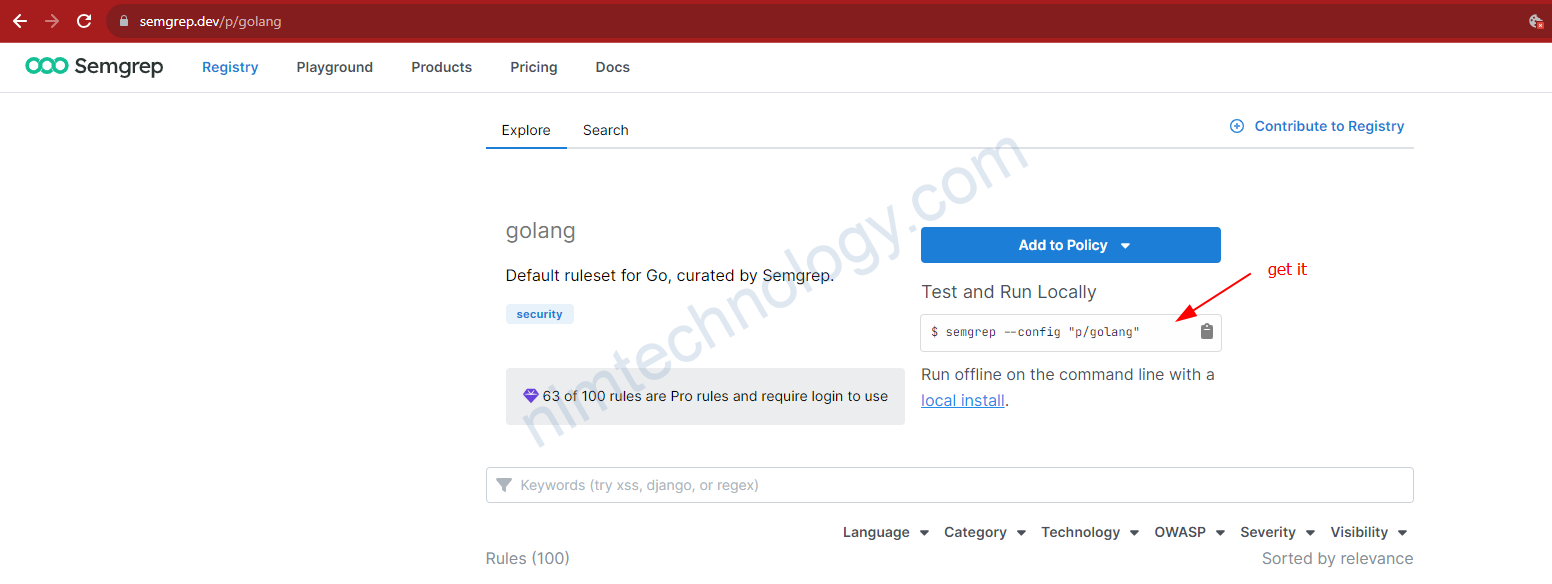Viewport: 1552px width, 584px height.
Task: Click the security tag badge
Action: point(539,314)
